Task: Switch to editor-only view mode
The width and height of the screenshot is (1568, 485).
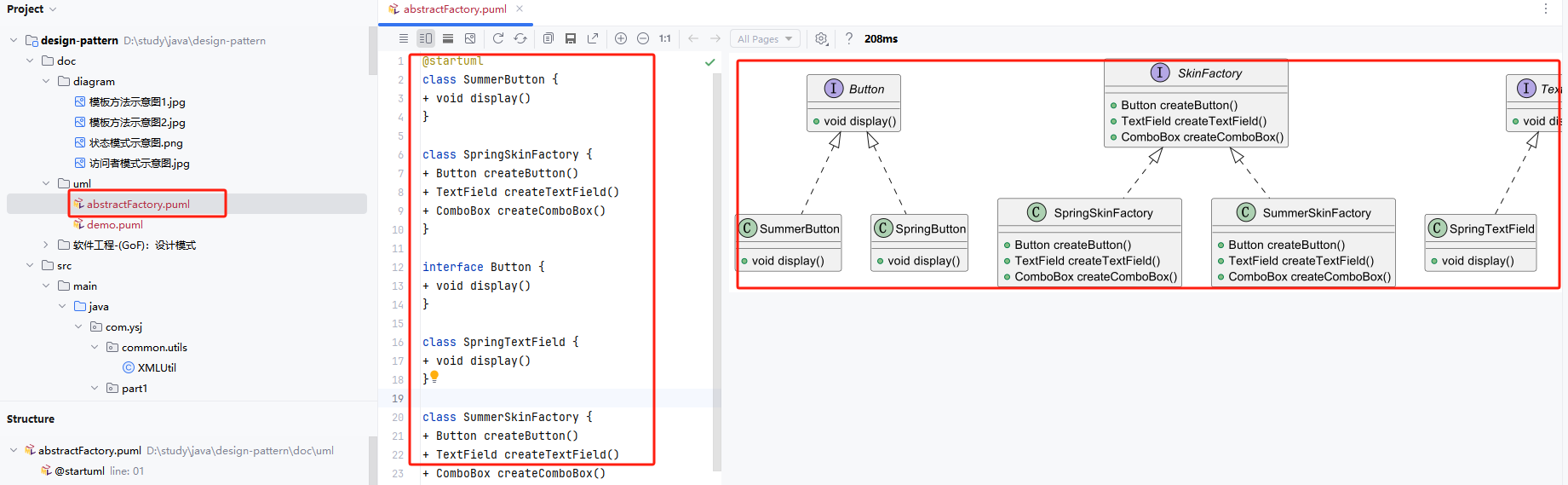Action: click(404, 38)
